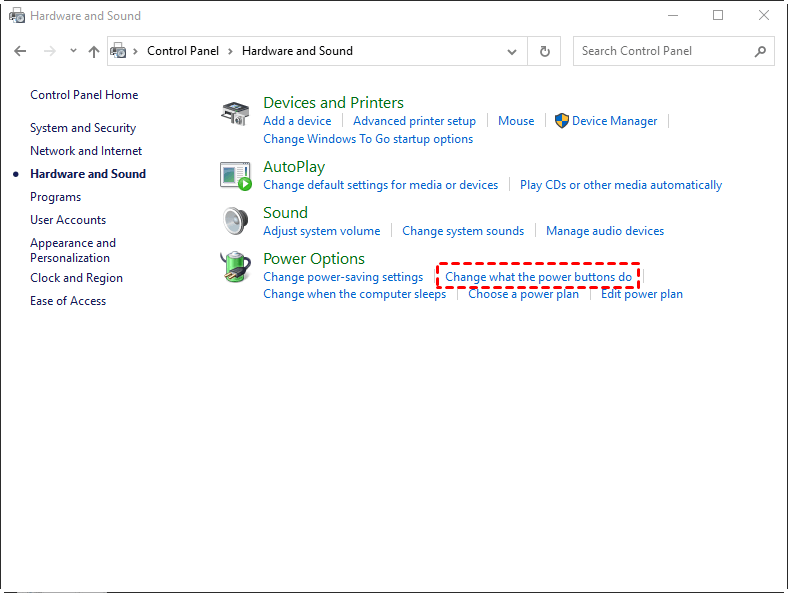The height and width of the screenshot is (593, 788).
Task: Change Windows To Go startup options
Action: click(368, 139)
